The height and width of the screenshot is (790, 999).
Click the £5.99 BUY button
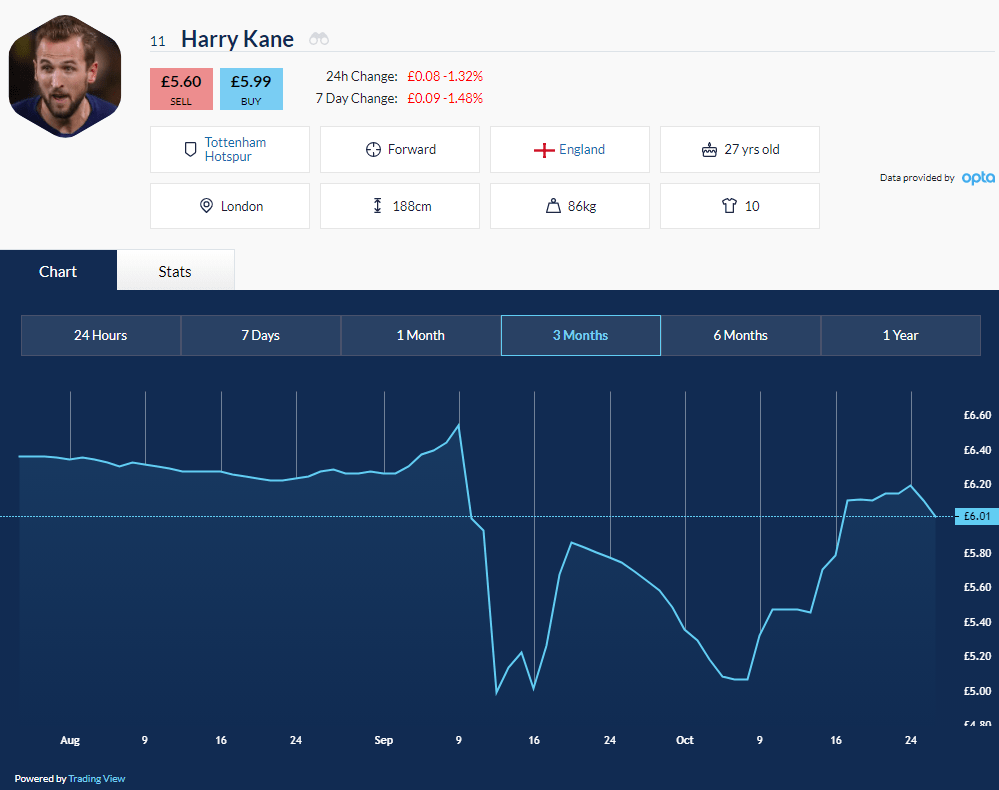[251, 89]
